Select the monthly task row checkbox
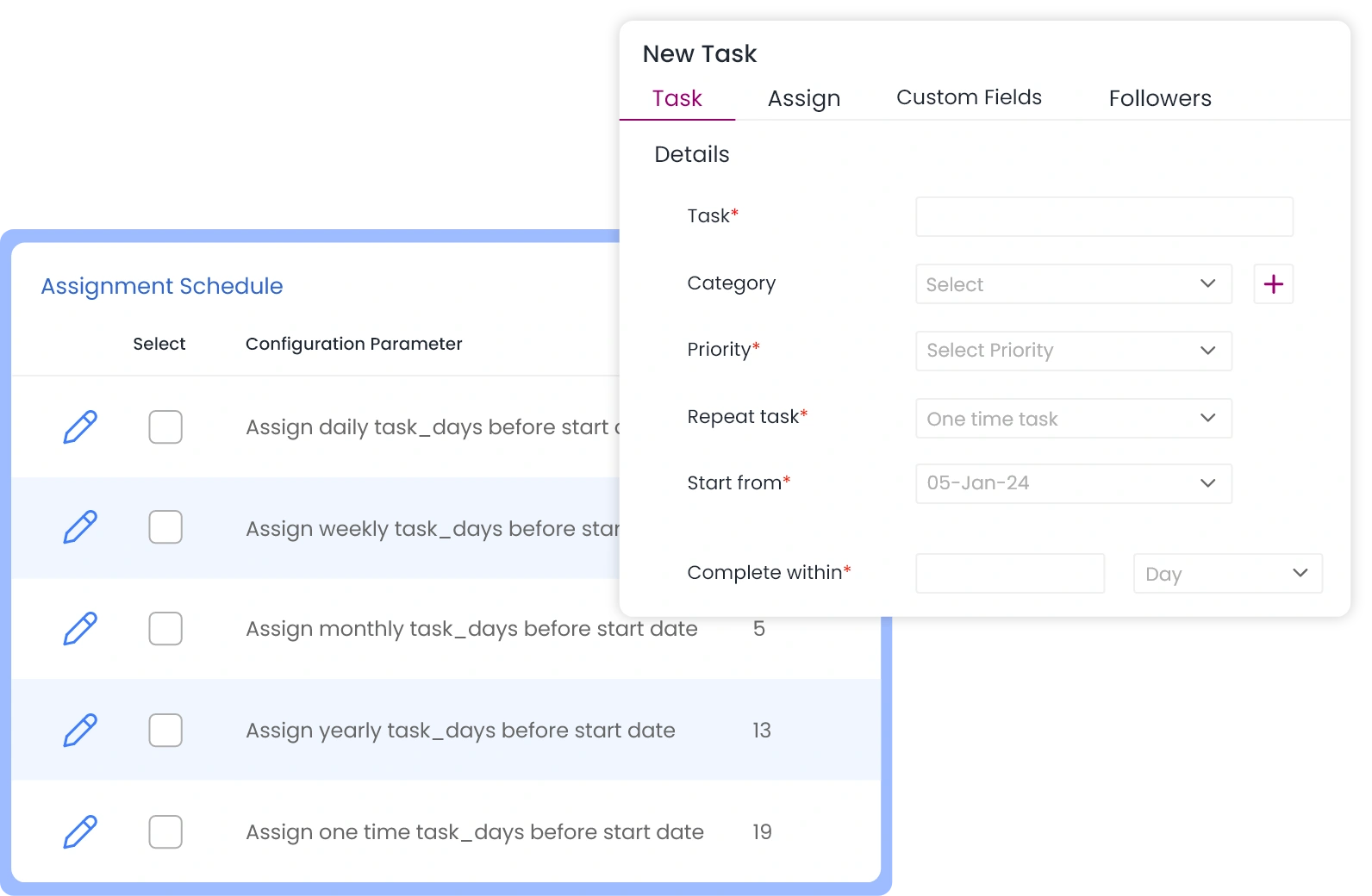 [x=165, y=629]
